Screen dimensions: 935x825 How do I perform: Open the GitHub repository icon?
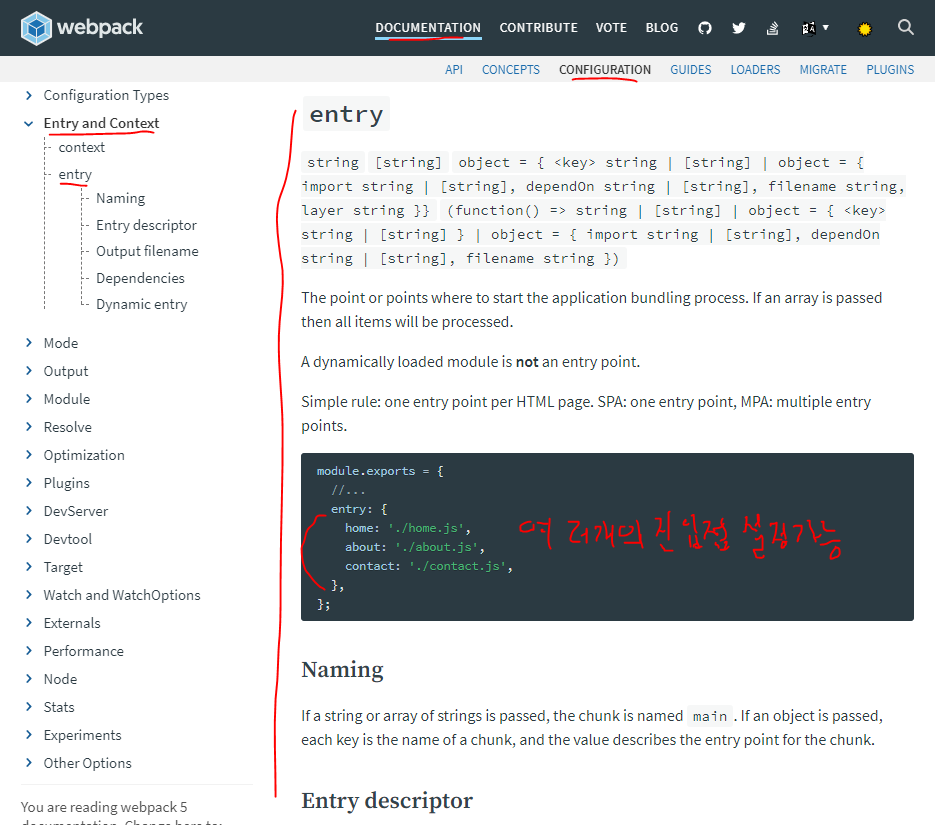pos(705,27)
